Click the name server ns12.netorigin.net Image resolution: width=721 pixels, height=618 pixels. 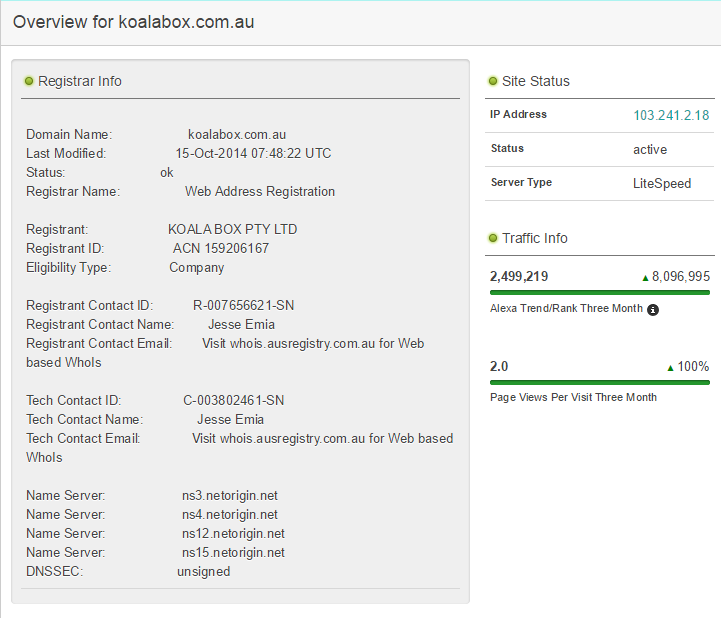tap(233, 534)
